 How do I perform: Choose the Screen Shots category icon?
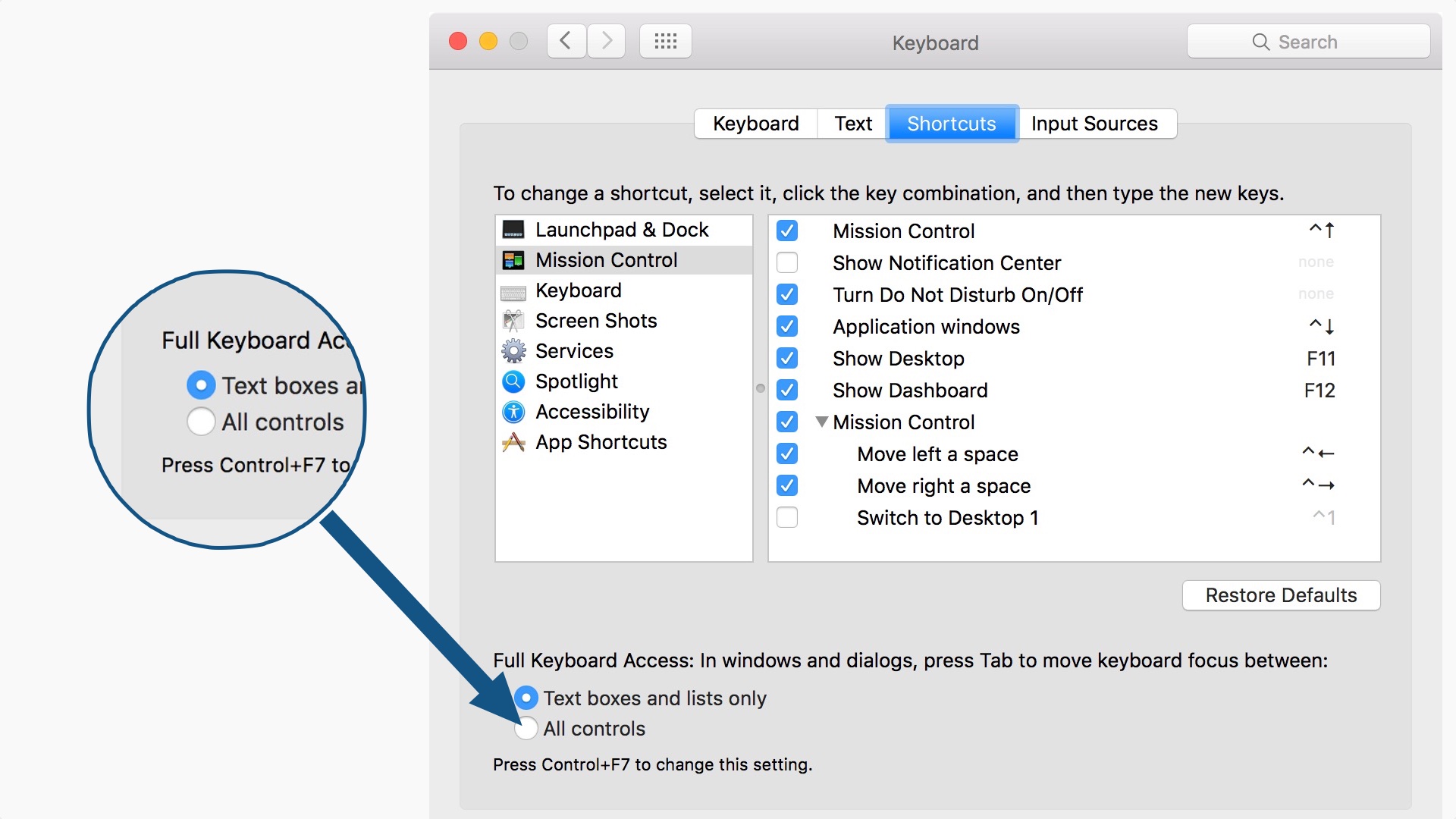[513, 320]
